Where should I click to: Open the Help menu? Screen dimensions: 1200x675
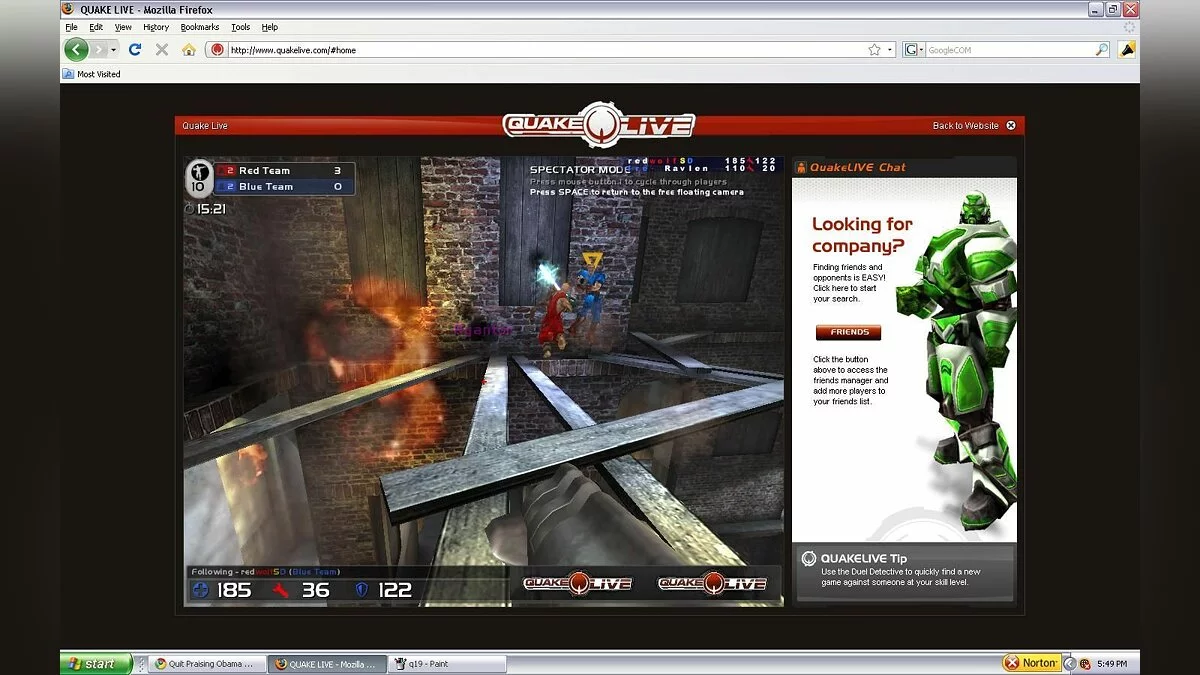[x=270, y=27]
